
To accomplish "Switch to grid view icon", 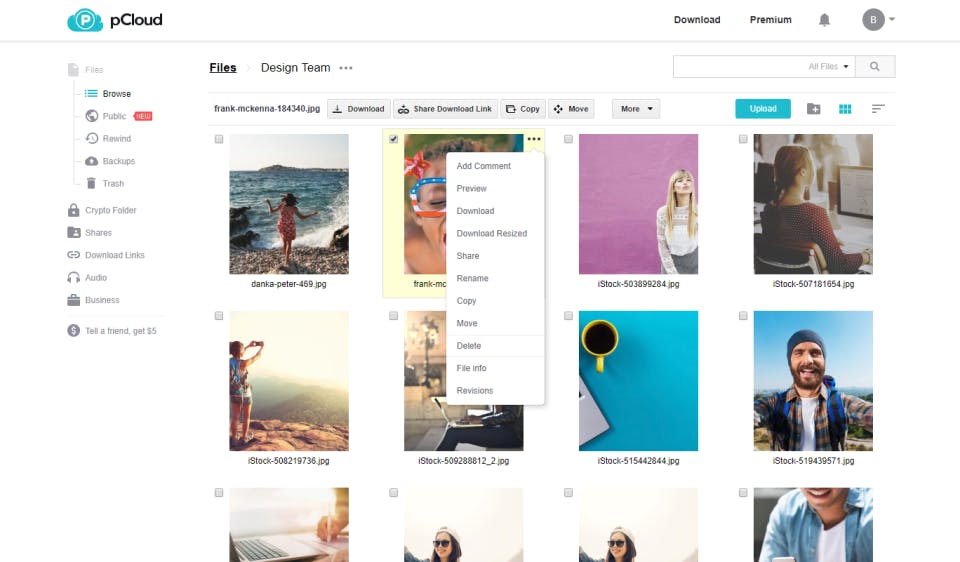I will pos(845,109).
